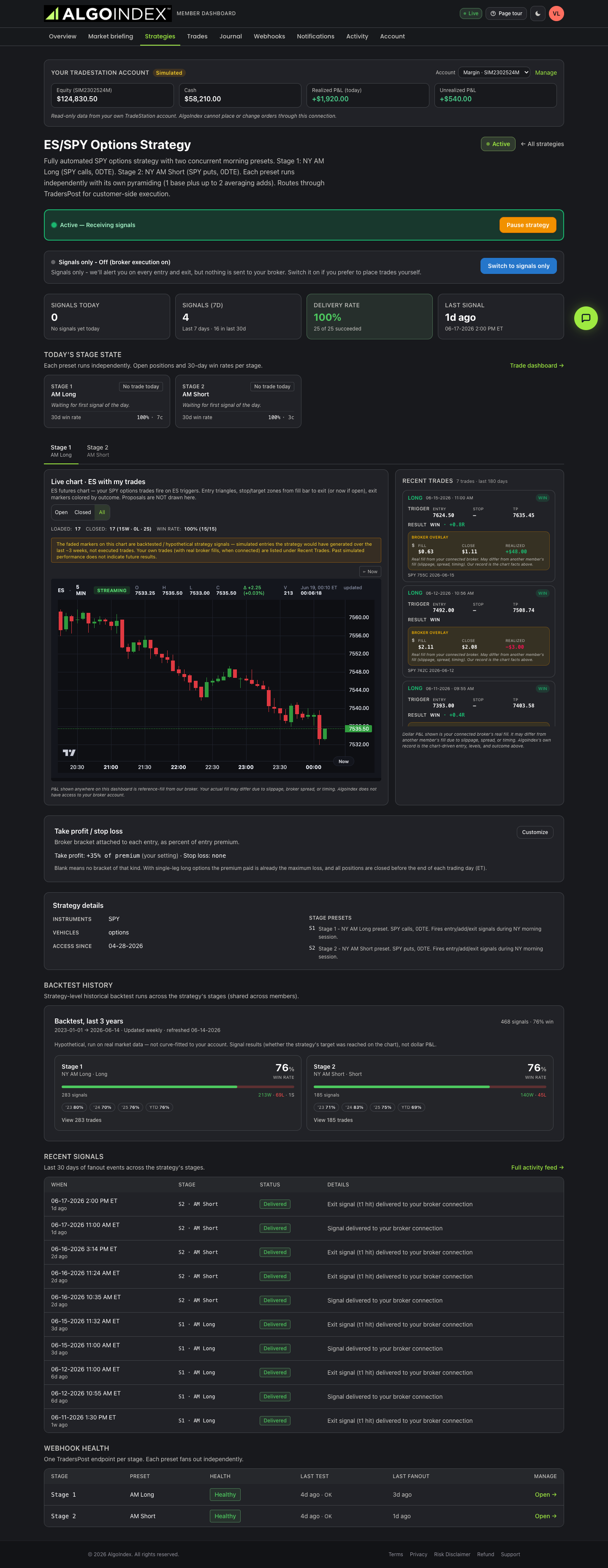Open the Support footer link
The height and width of the screenshot is (1568, 608).
510,1554
